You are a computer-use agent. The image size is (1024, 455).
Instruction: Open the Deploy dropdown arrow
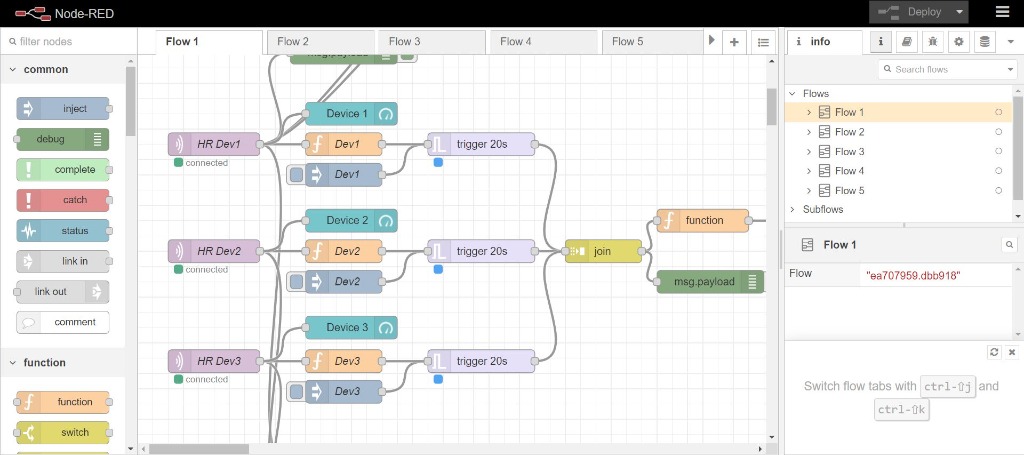(x=960, y=12)
